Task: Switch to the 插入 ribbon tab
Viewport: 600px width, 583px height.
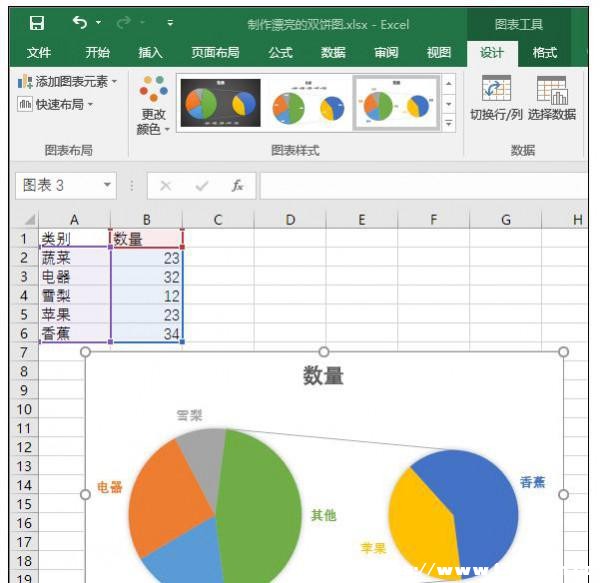Action: (150, 52)
